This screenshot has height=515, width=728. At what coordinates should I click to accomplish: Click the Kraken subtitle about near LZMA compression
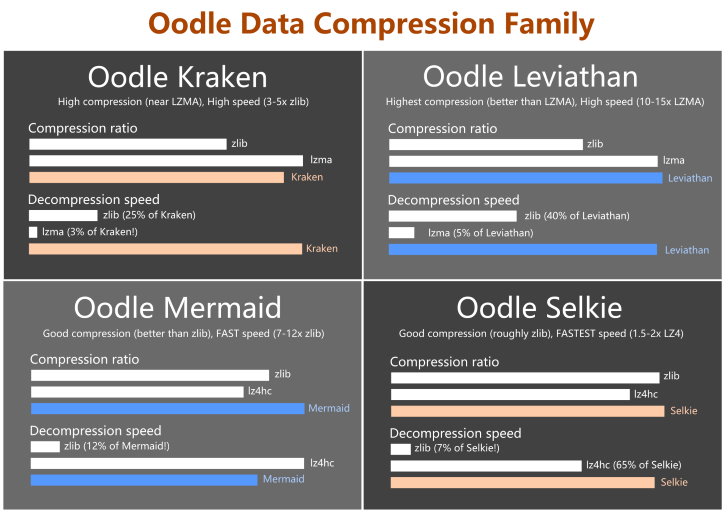pos(183,102)
